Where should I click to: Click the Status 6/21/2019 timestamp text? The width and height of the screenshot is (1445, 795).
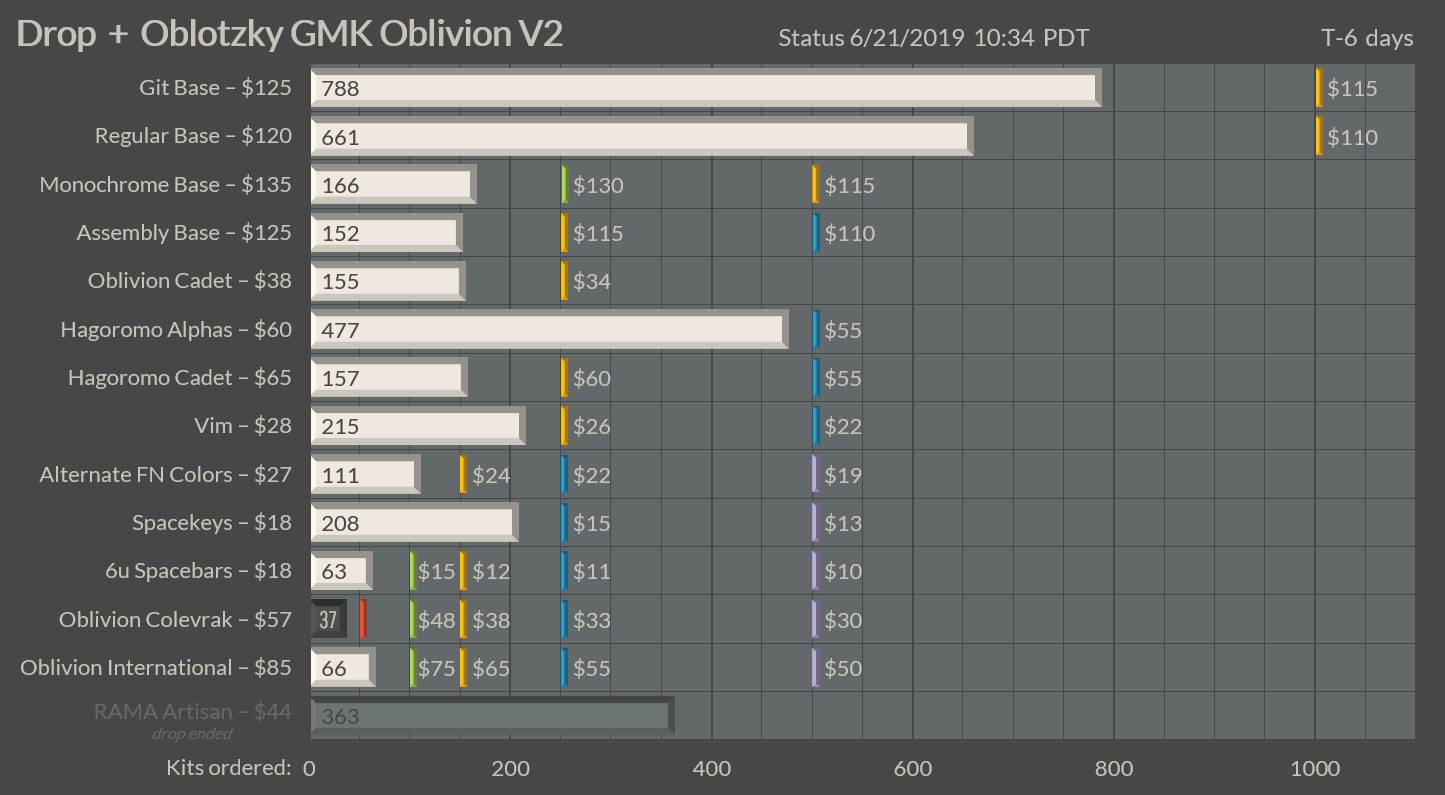tap(933, 38)
